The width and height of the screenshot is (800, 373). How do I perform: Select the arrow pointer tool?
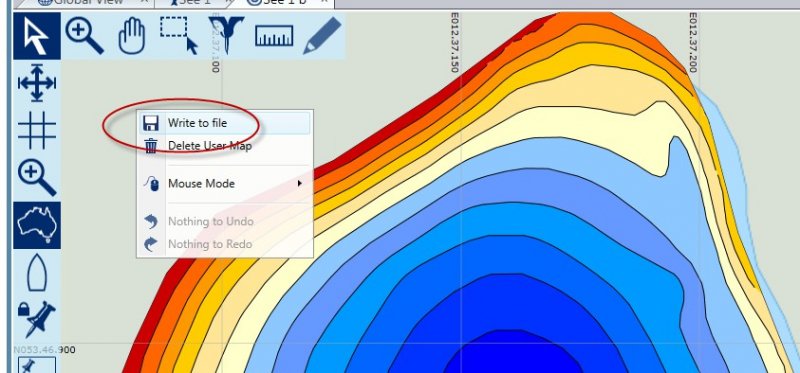(37, 36)
